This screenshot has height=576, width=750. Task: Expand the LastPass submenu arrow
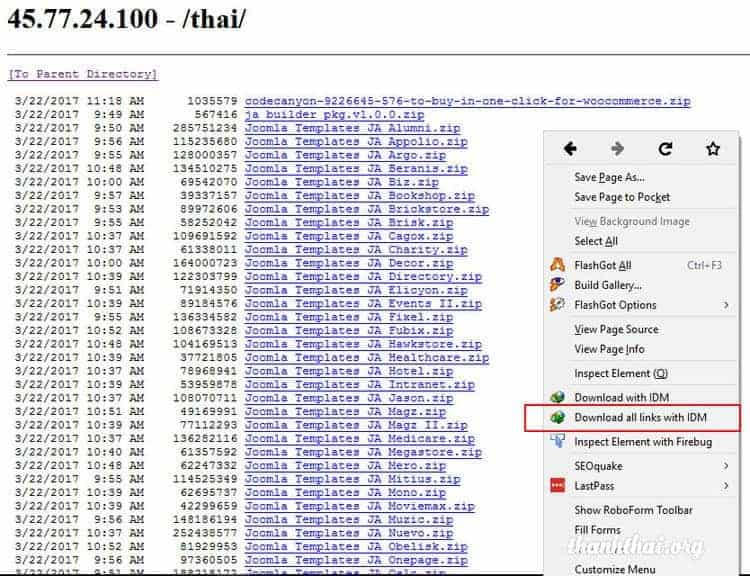click(x=727, y=486)
